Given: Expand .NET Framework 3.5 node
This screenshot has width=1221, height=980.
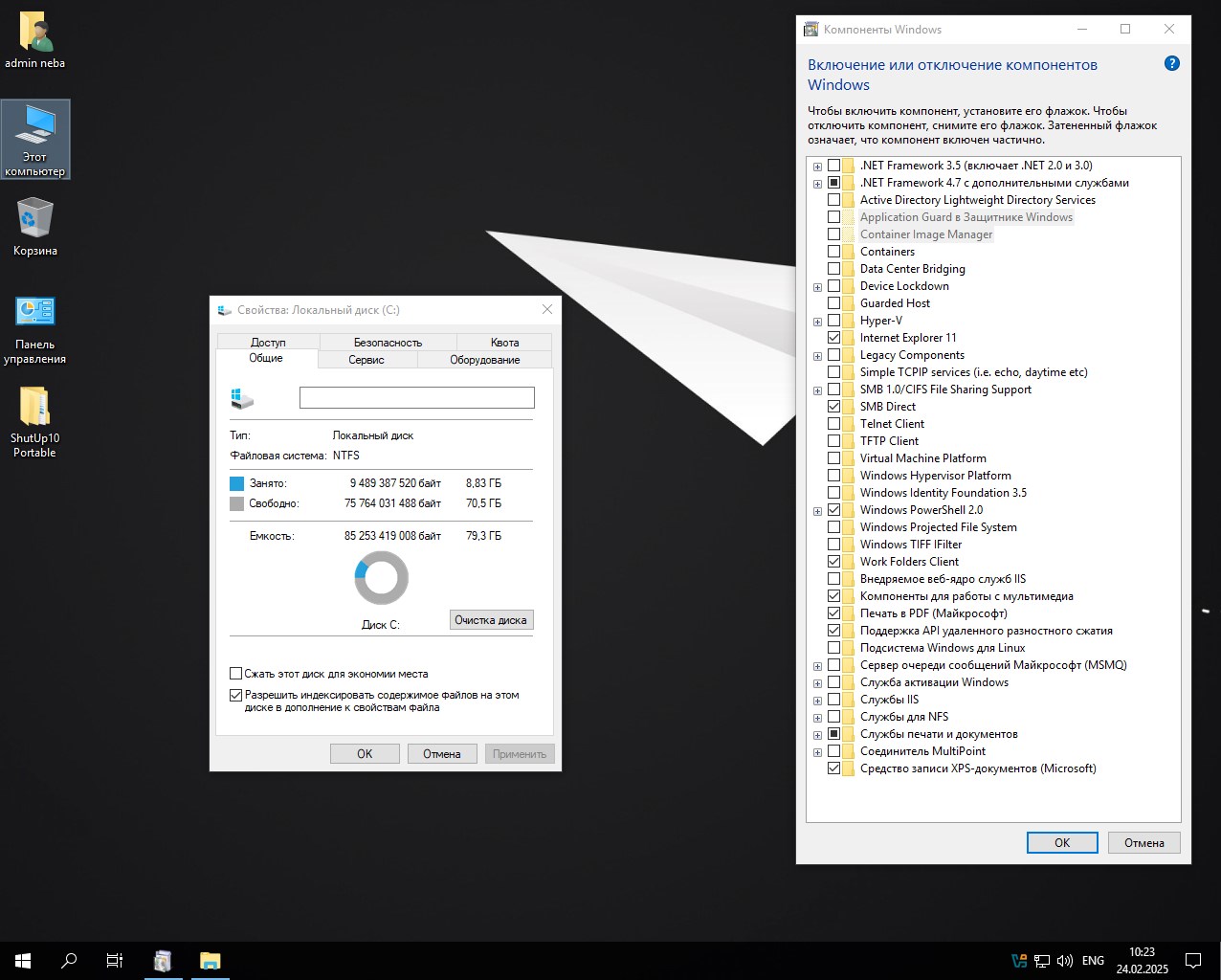Looking at the screenshot, I should coord(817,167).
